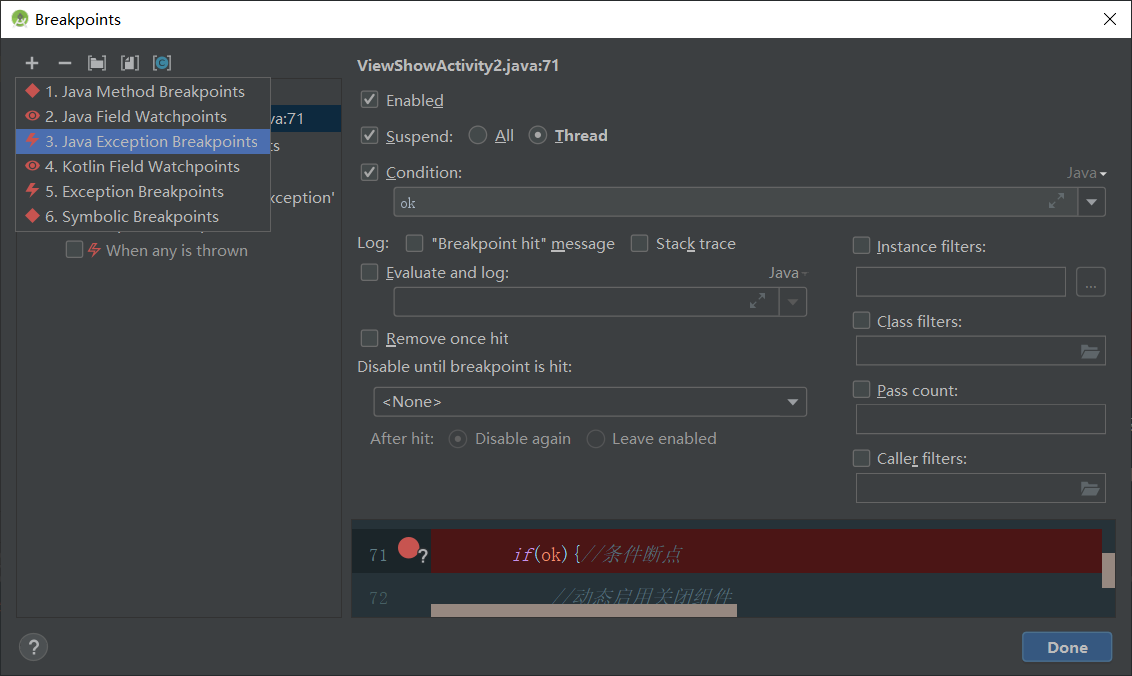
Task: Click the Pass count input field
Action: coord(980,419)
